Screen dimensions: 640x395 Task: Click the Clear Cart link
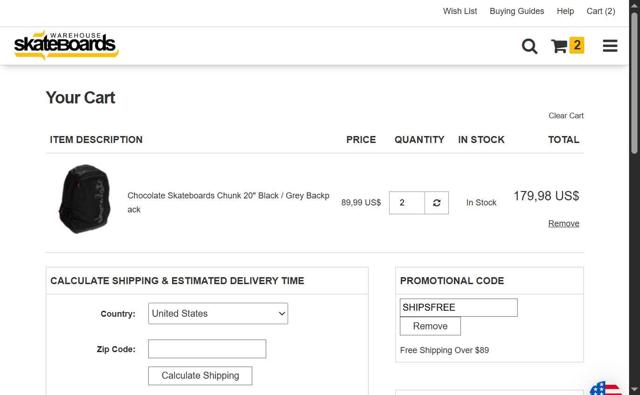(566, 116)
